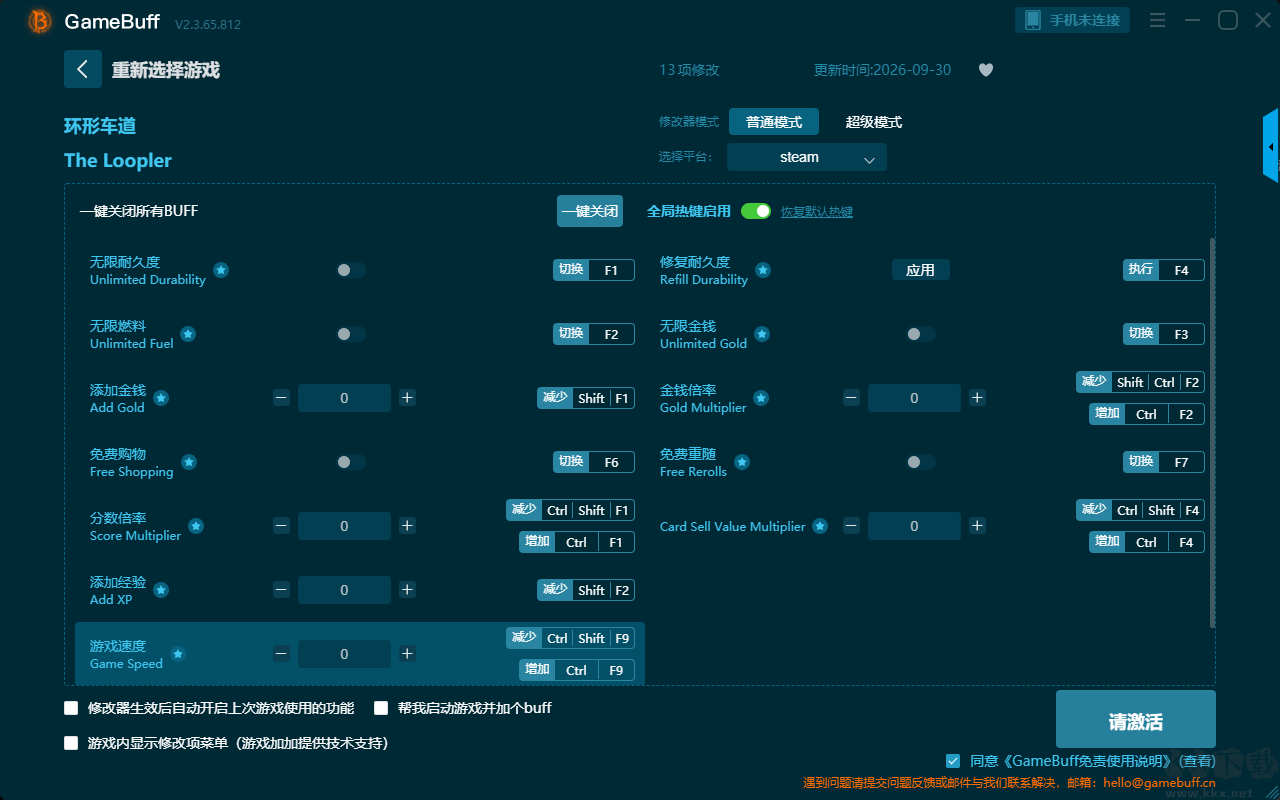Click the vertical scrollbar of the cheat list
The width and height of the screenshot is (1280, 800).
[1213, 433]
